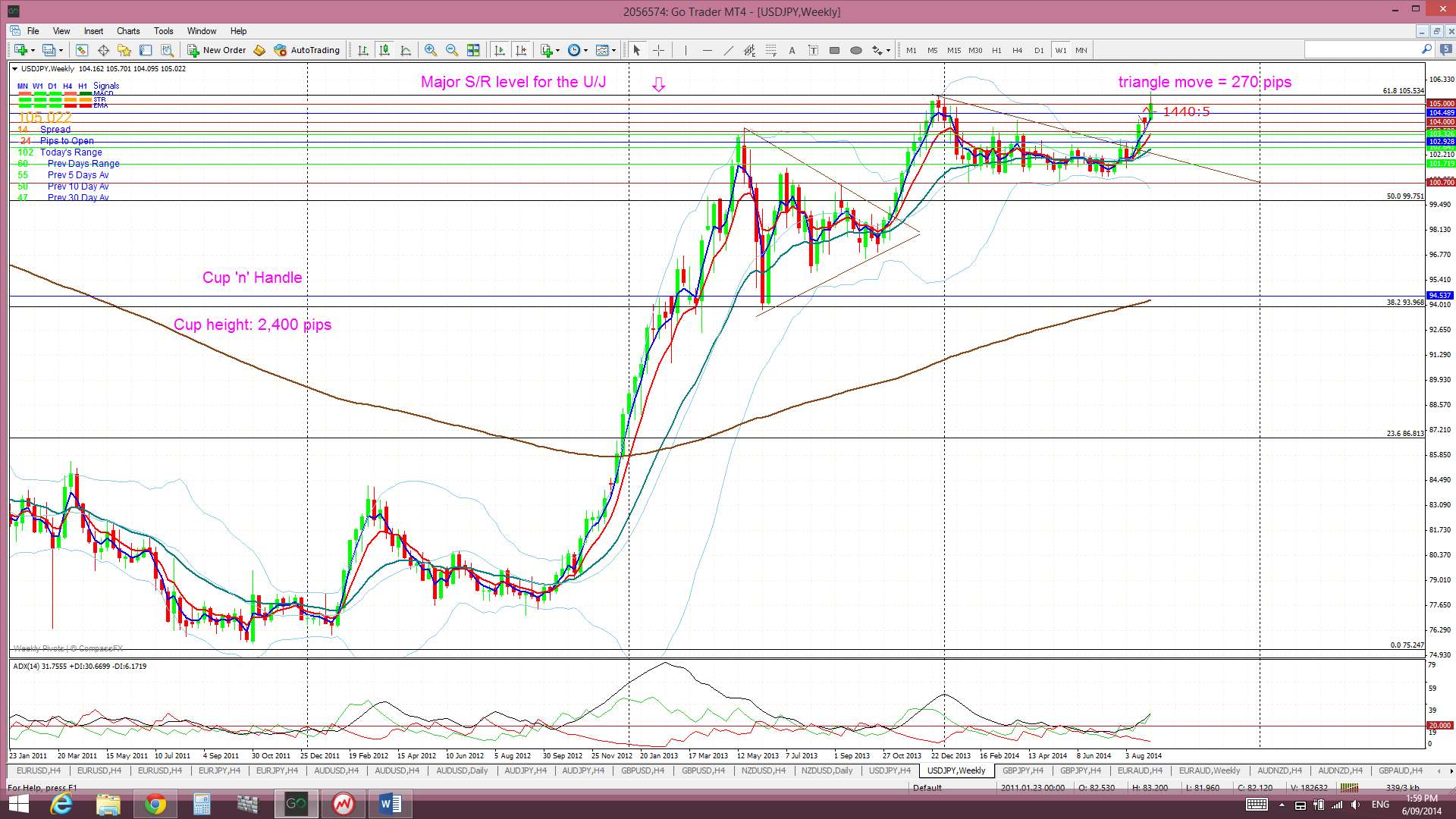Launch Google Chrome from the taskbar
The image size is (1456, 819).
tap(155, 804)
